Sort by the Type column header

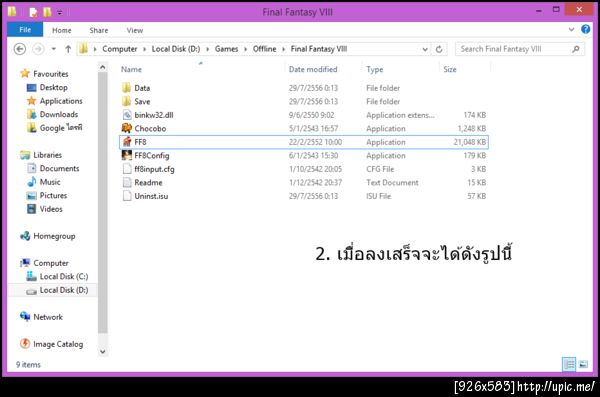375,69
